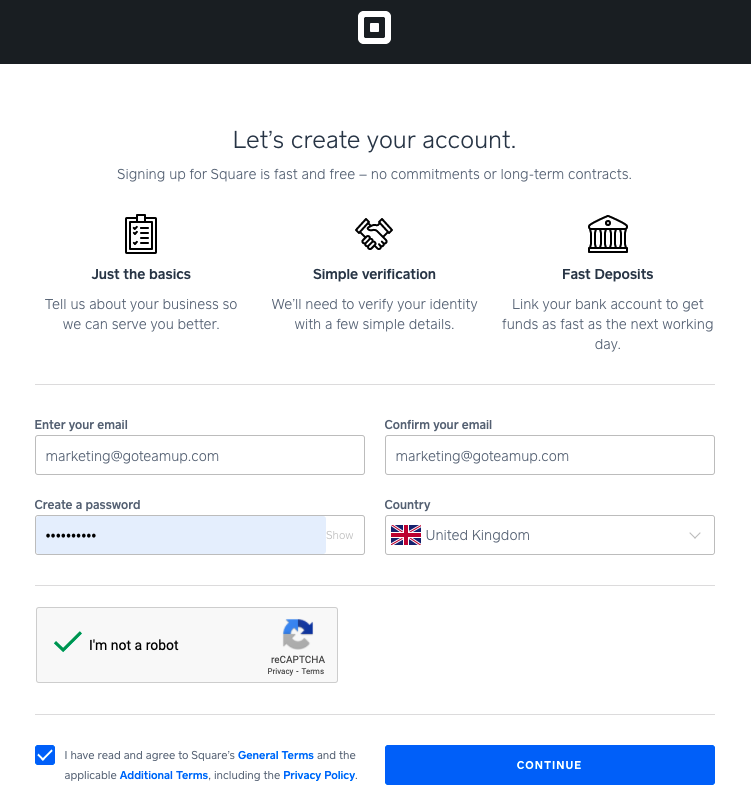
Task: Uncheck the terms agreement checkbox
Action: (44, 755)
